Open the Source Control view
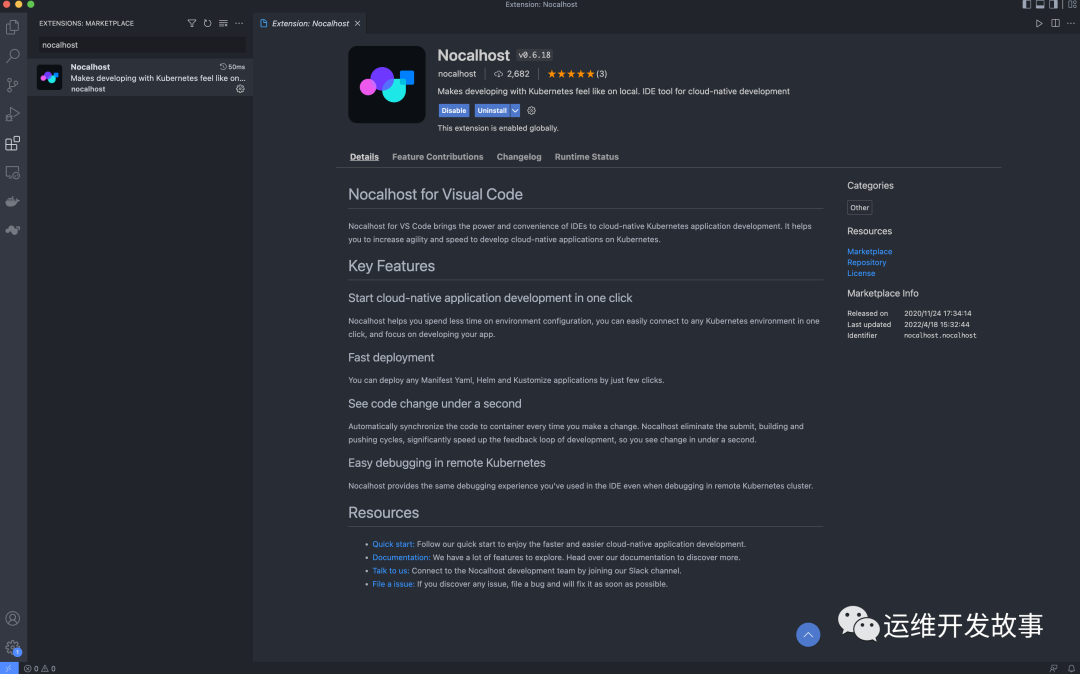The width and height of the screenshot is (1080, 674). [12, 85]
